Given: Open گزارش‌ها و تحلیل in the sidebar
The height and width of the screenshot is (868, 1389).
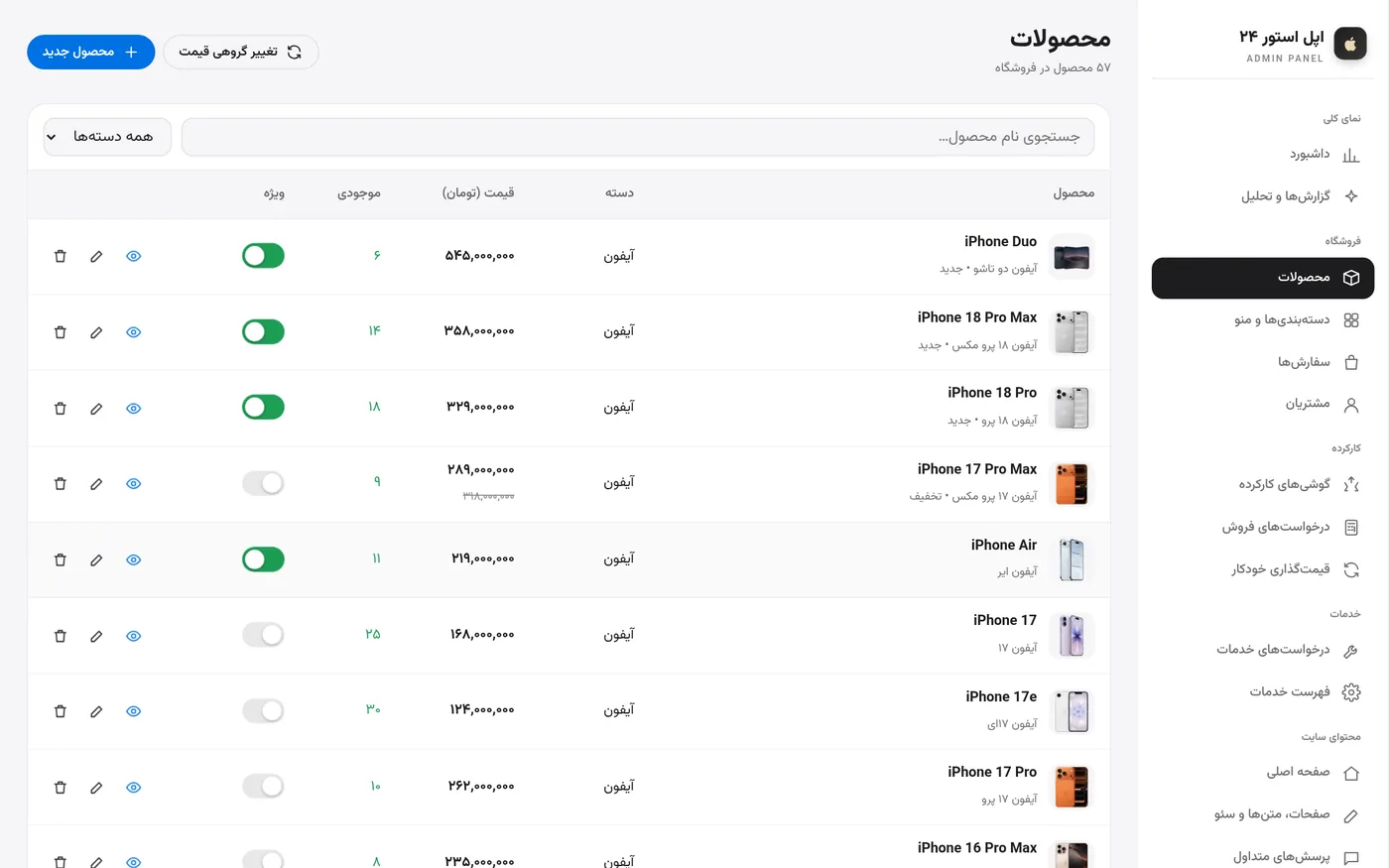Looking at the screenshot, I should click(x=1263, y=196).
